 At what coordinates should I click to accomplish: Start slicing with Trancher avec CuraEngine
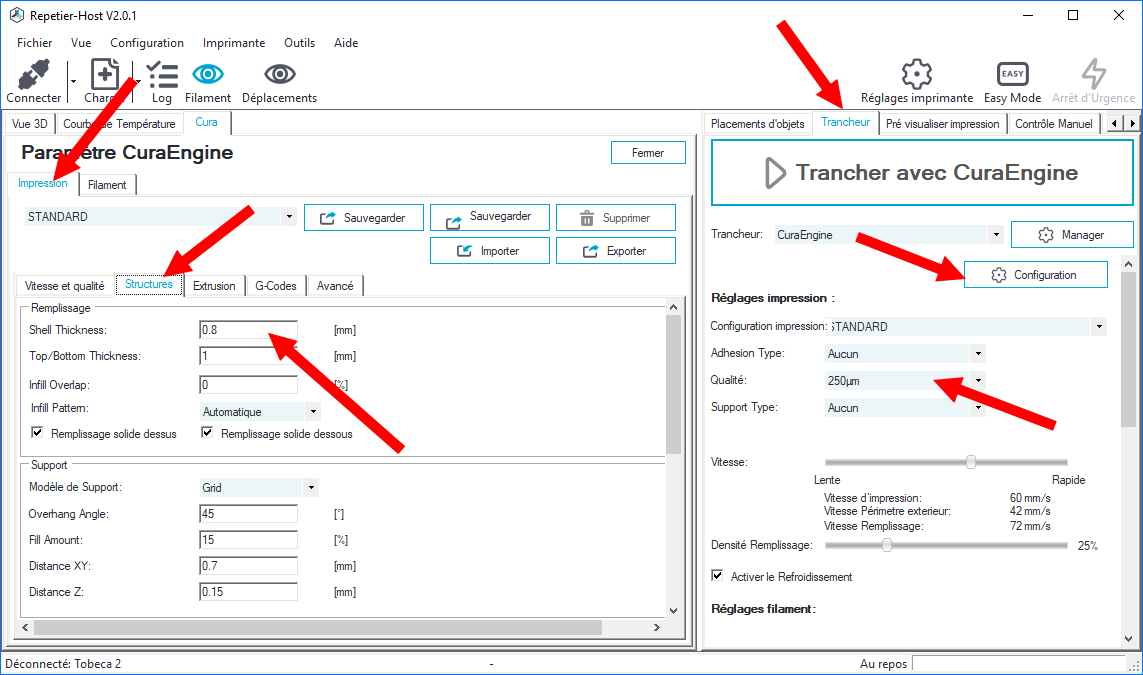(x=921, y=173)
